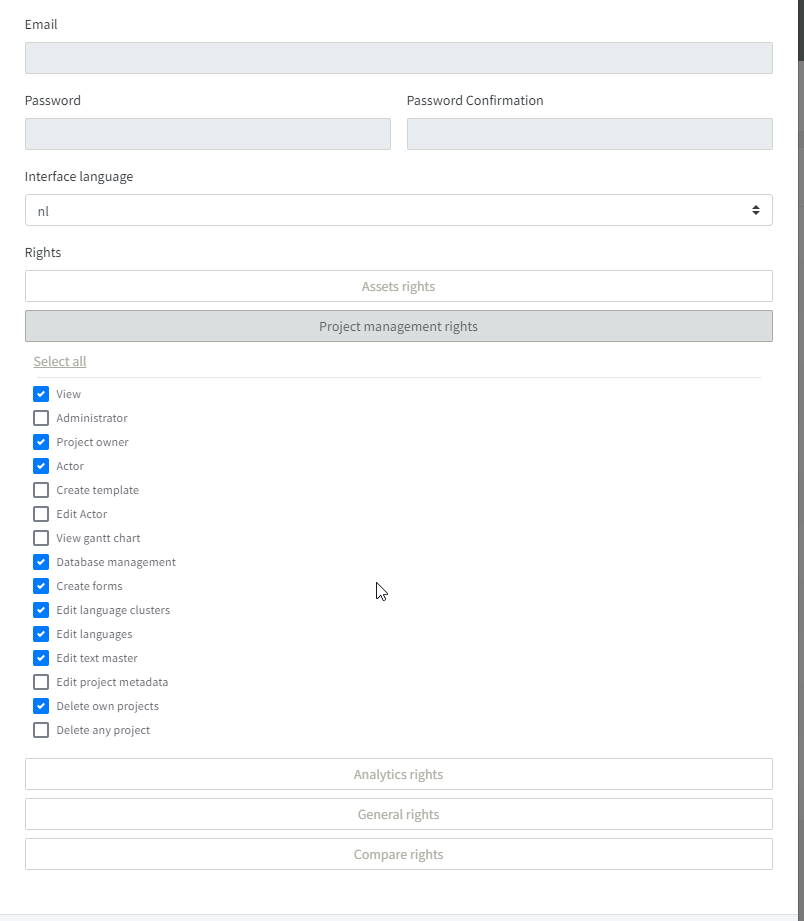Uncheck Delete own projects checkbox
This screenshot has width=804, height=921.
[x=41, y=706]
